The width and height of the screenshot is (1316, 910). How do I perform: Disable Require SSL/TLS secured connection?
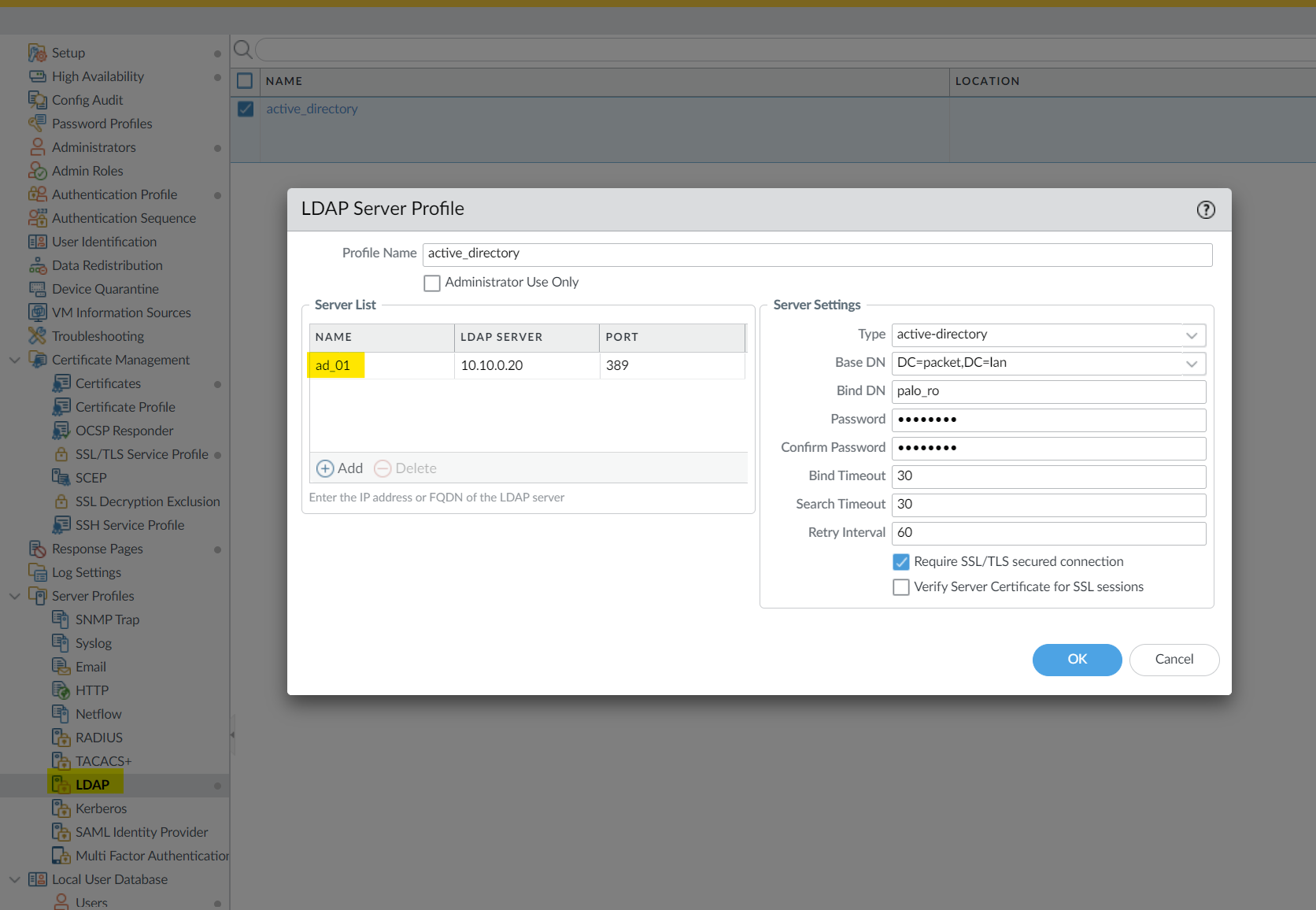(x=901, y=561)
